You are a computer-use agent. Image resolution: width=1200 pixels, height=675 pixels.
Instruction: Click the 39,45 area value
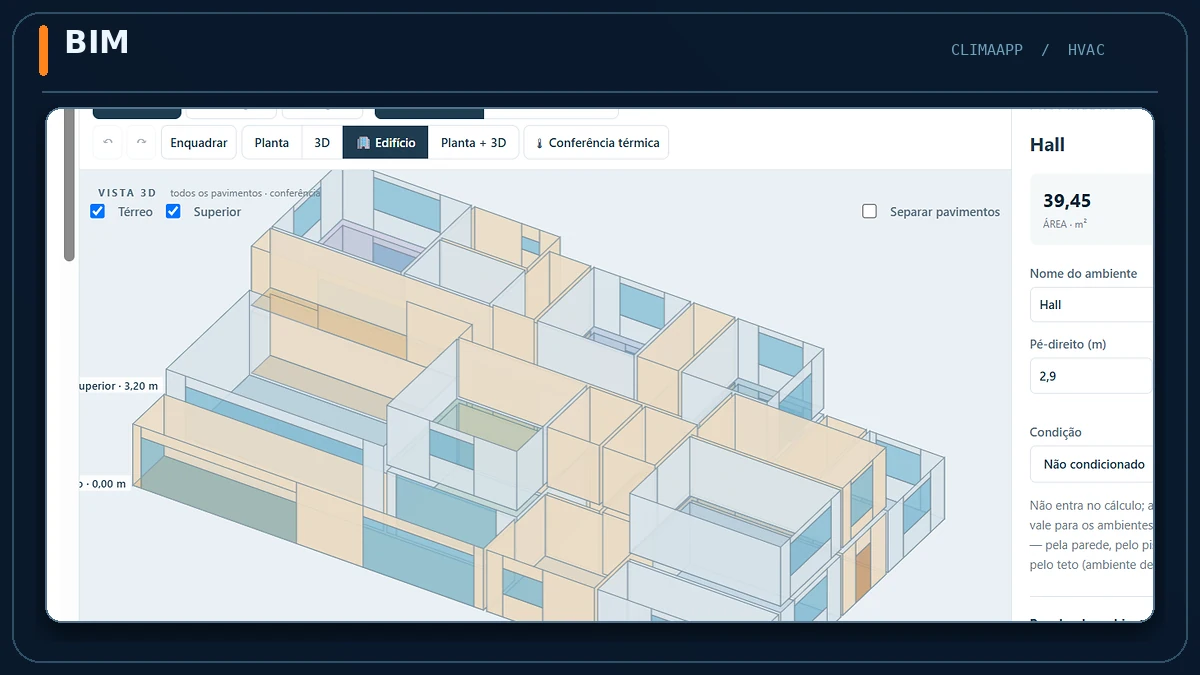(1067, 201)
